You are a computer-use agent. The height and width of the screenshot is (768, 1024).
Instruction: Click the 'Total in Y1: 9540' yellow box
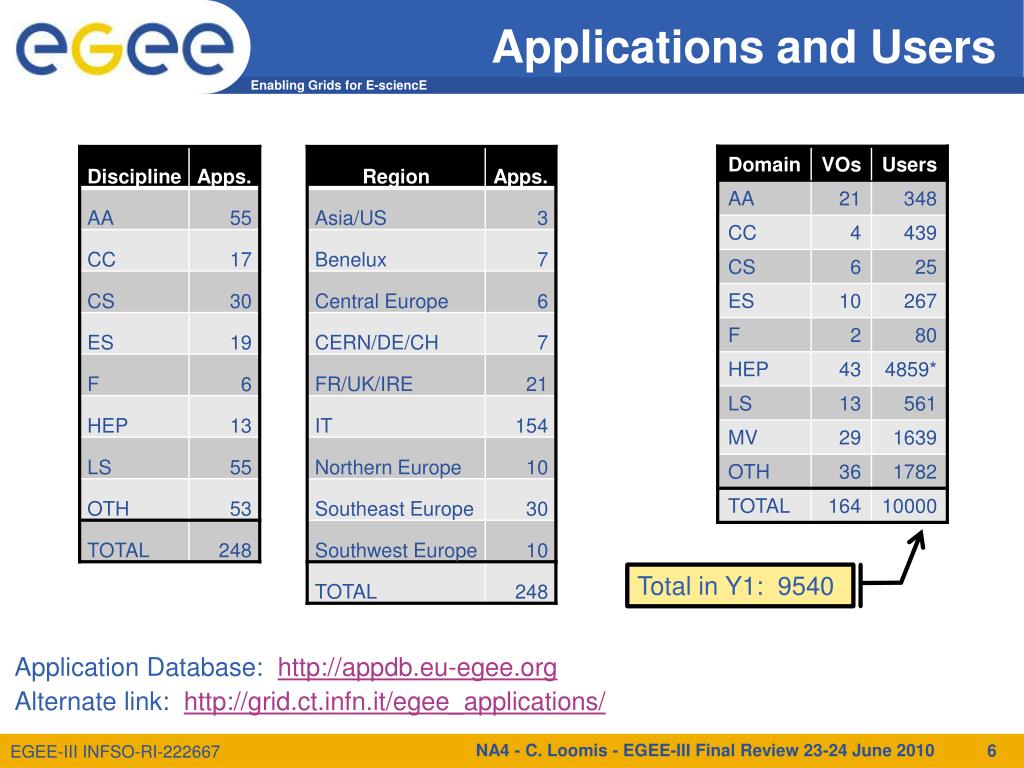[x=741, y=586]
